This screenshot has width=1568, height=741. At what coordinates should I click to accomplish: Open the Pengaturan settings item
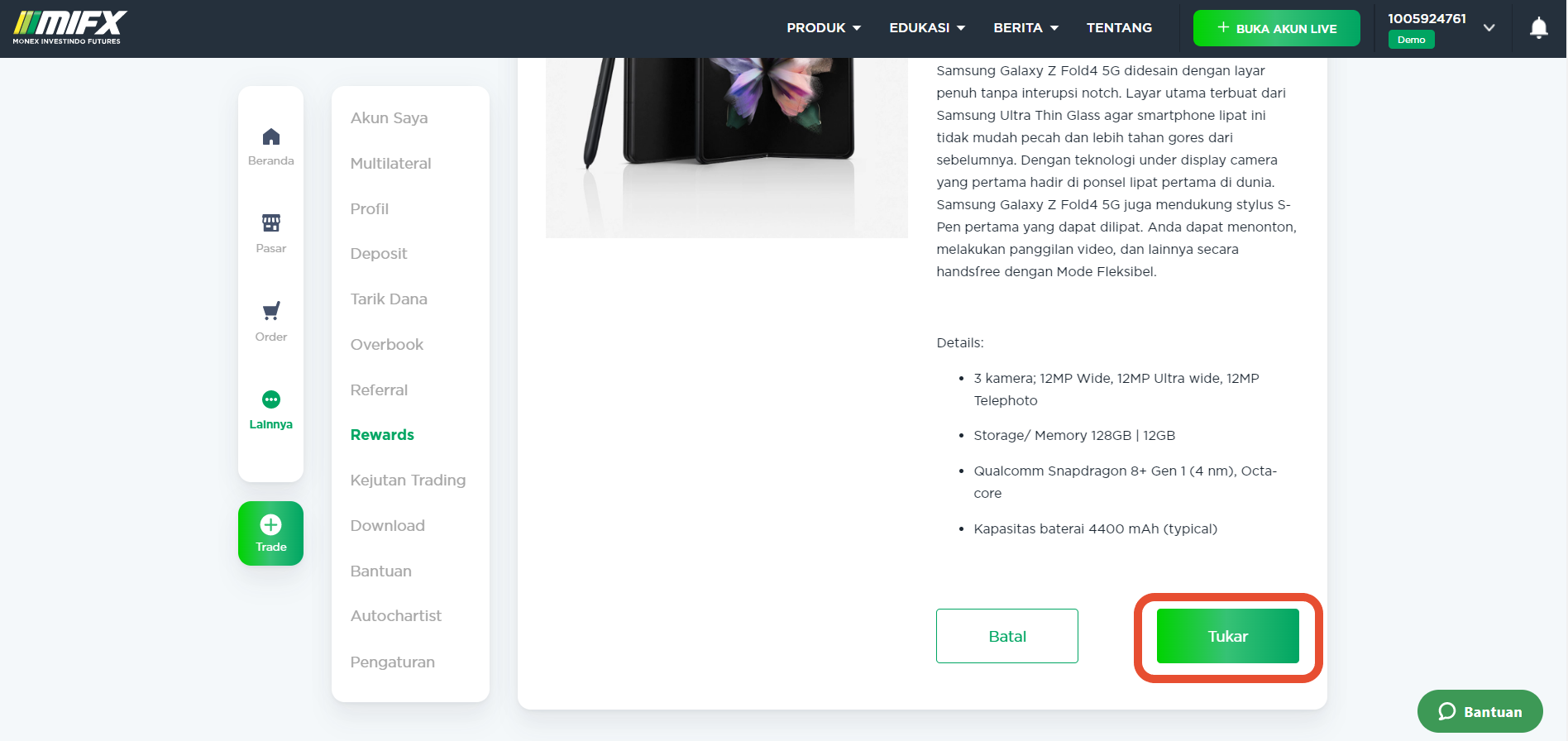click(x=392, y=662)
